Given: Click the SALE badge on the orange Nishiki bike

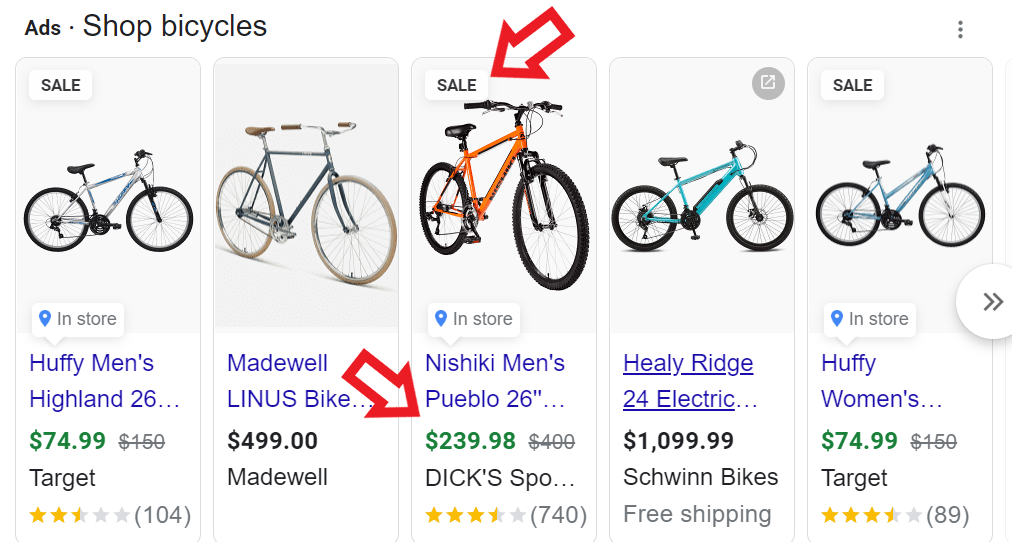Looking at the screenshot, I should pyautogui.click(x=457, y=85).
